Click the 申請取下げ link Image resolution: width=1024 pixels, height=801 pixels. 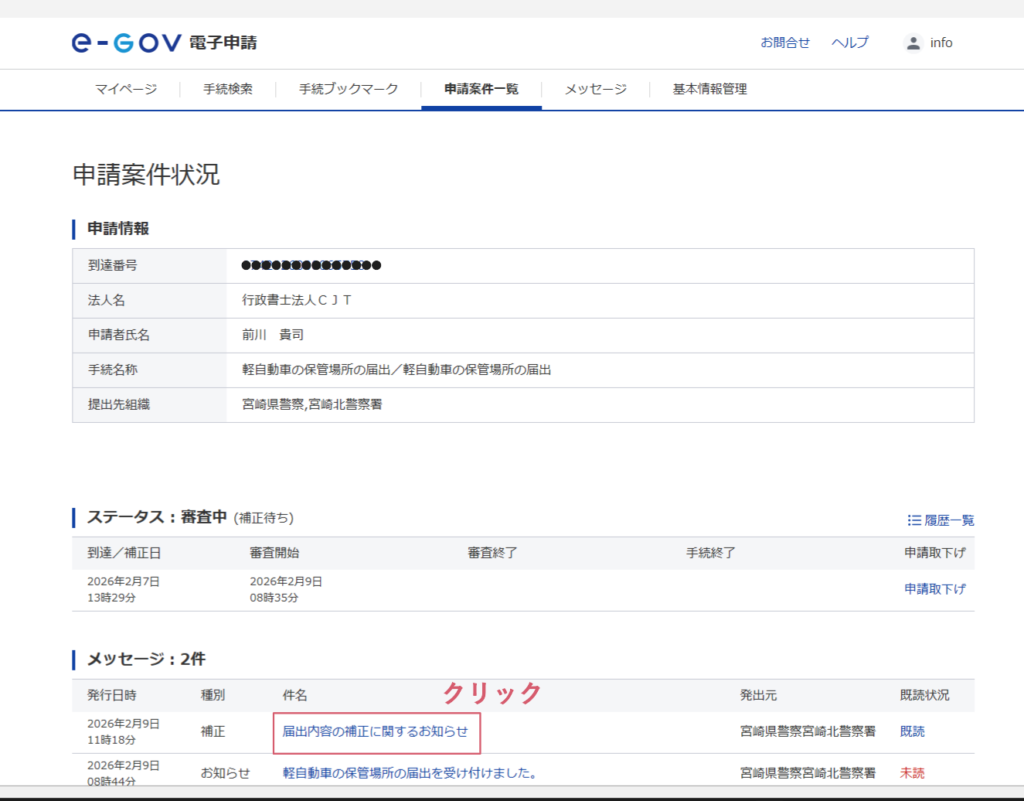pyautogui.click(x=935, y=589)
